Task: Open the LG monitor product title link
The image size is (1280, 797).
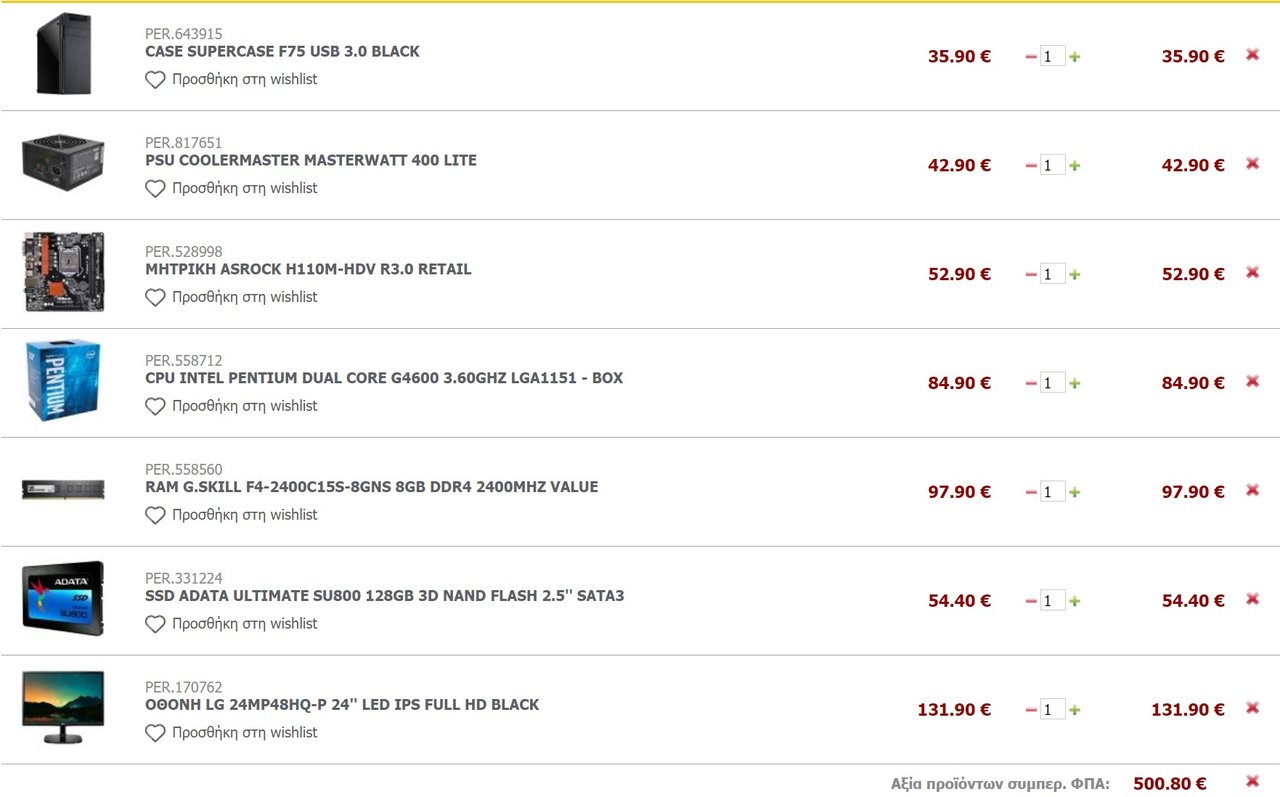Action: point(342,705)
